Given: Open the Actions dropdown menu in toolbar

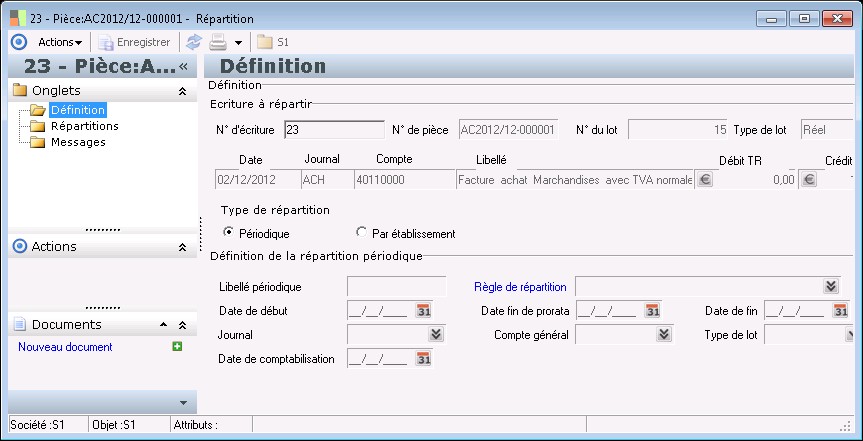Looking at the screenshot, I should tap(60, 42).
